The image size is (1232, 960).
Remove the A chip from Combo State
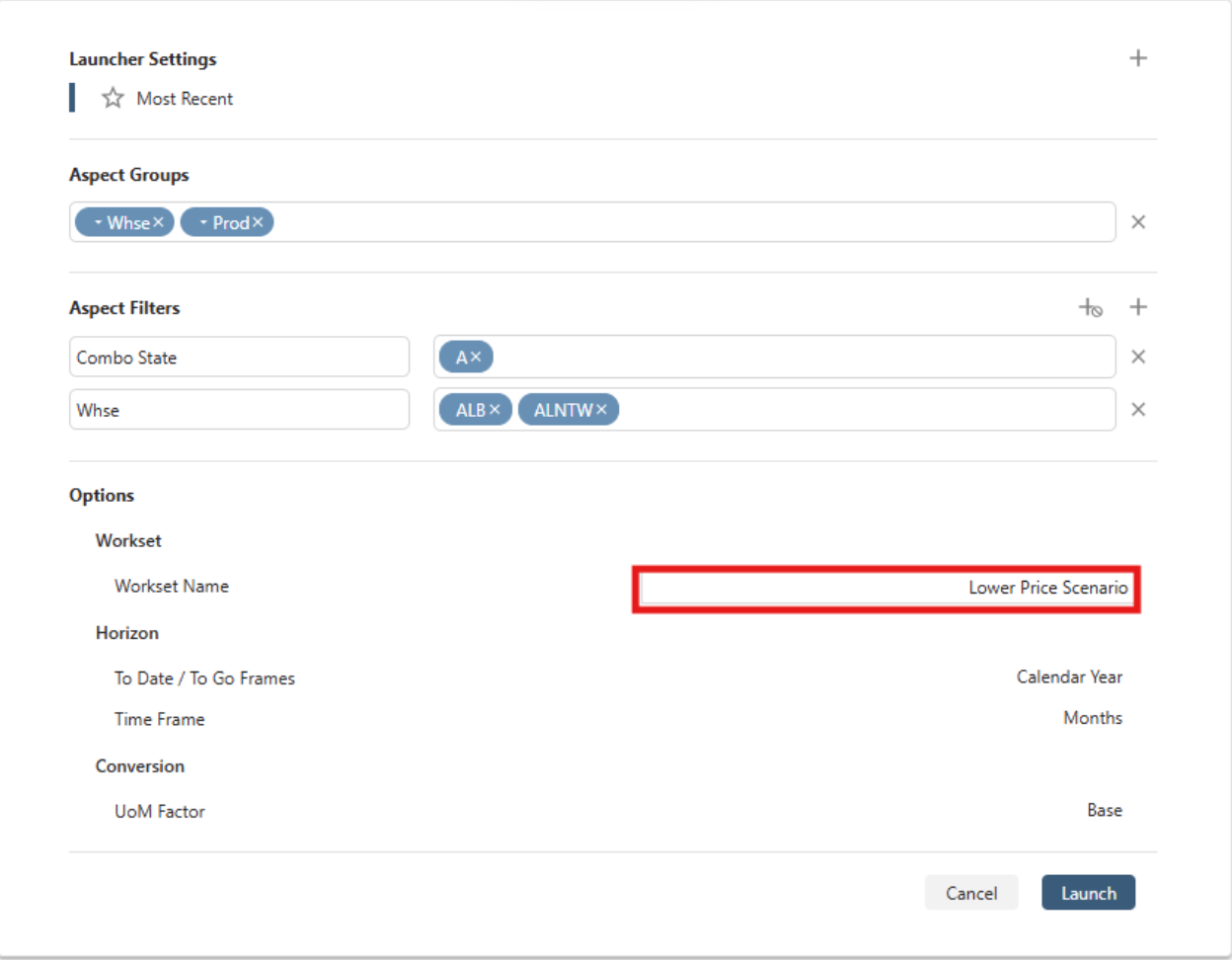[476, 358]
